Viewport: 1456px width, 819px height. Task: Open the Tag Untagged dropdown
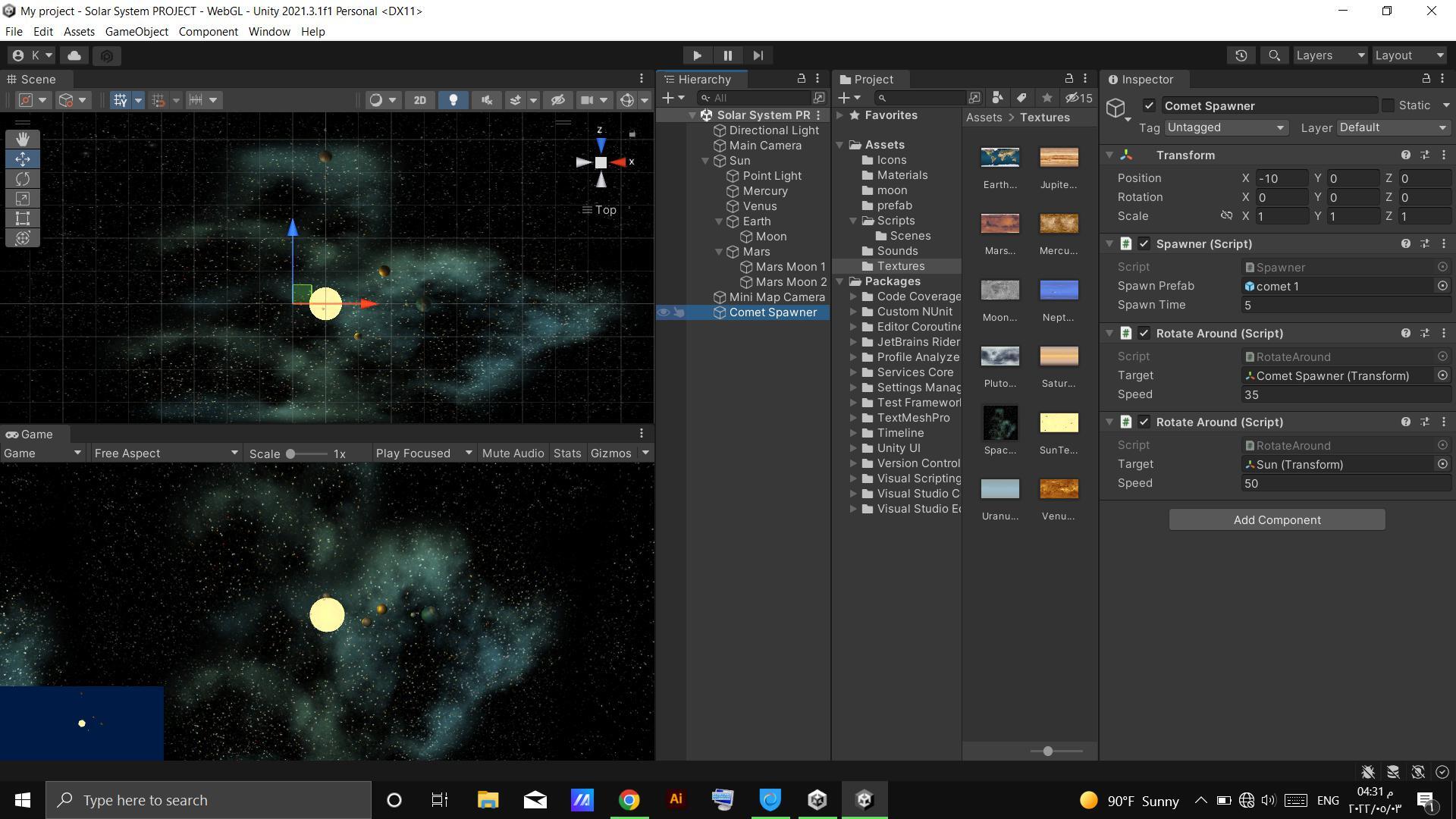[1225, 127]
